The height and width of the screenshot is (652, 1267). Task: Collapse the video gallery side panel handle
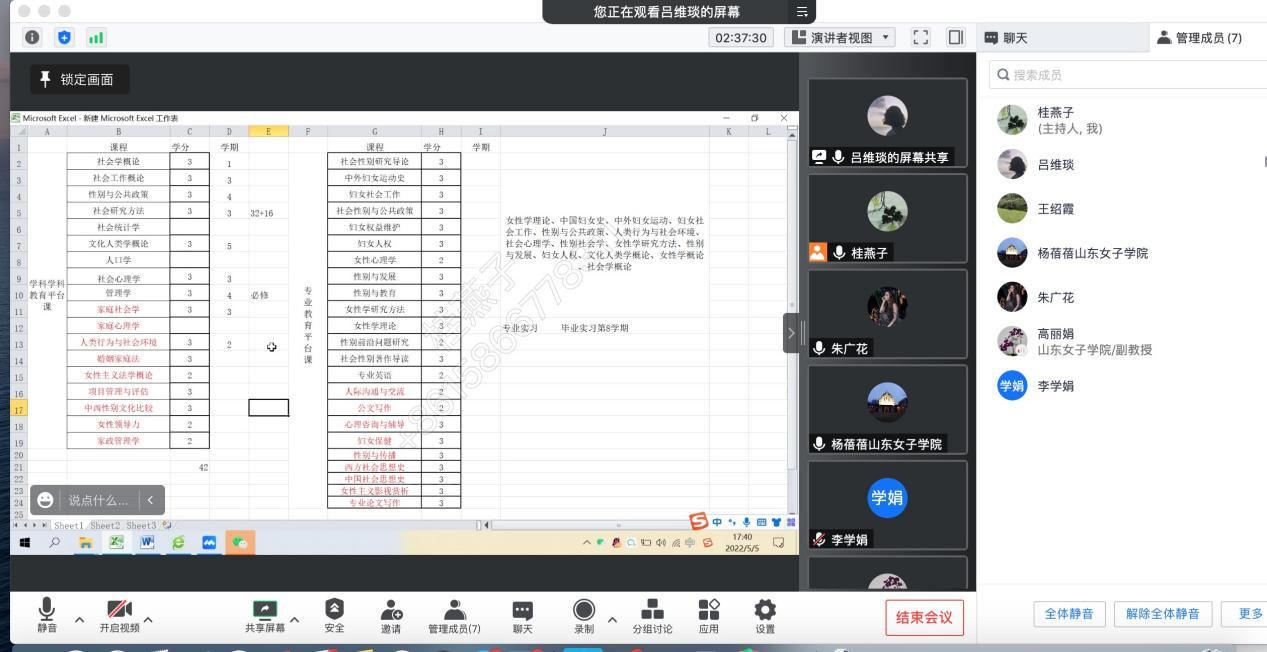pos(790,332)
